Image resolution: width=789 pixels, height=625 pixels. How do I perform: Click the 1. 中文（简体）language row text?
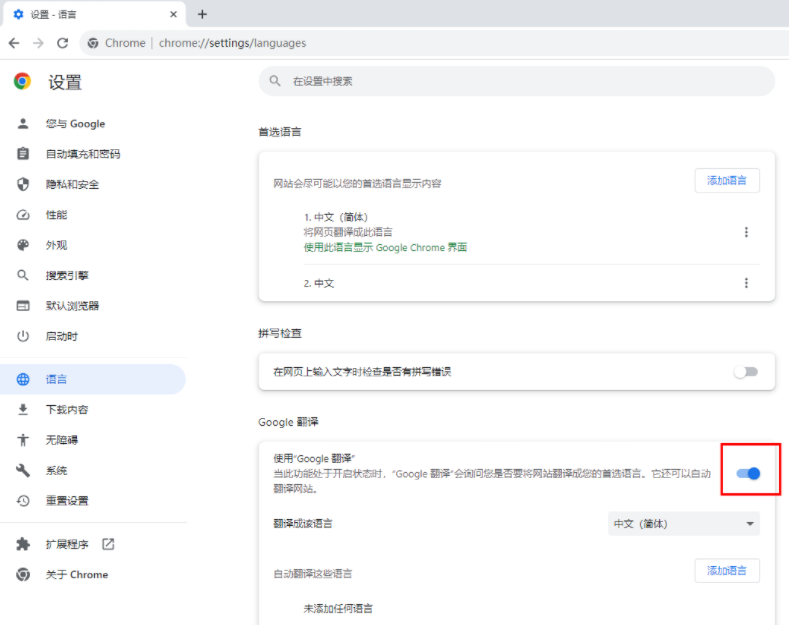coord(336,217)
